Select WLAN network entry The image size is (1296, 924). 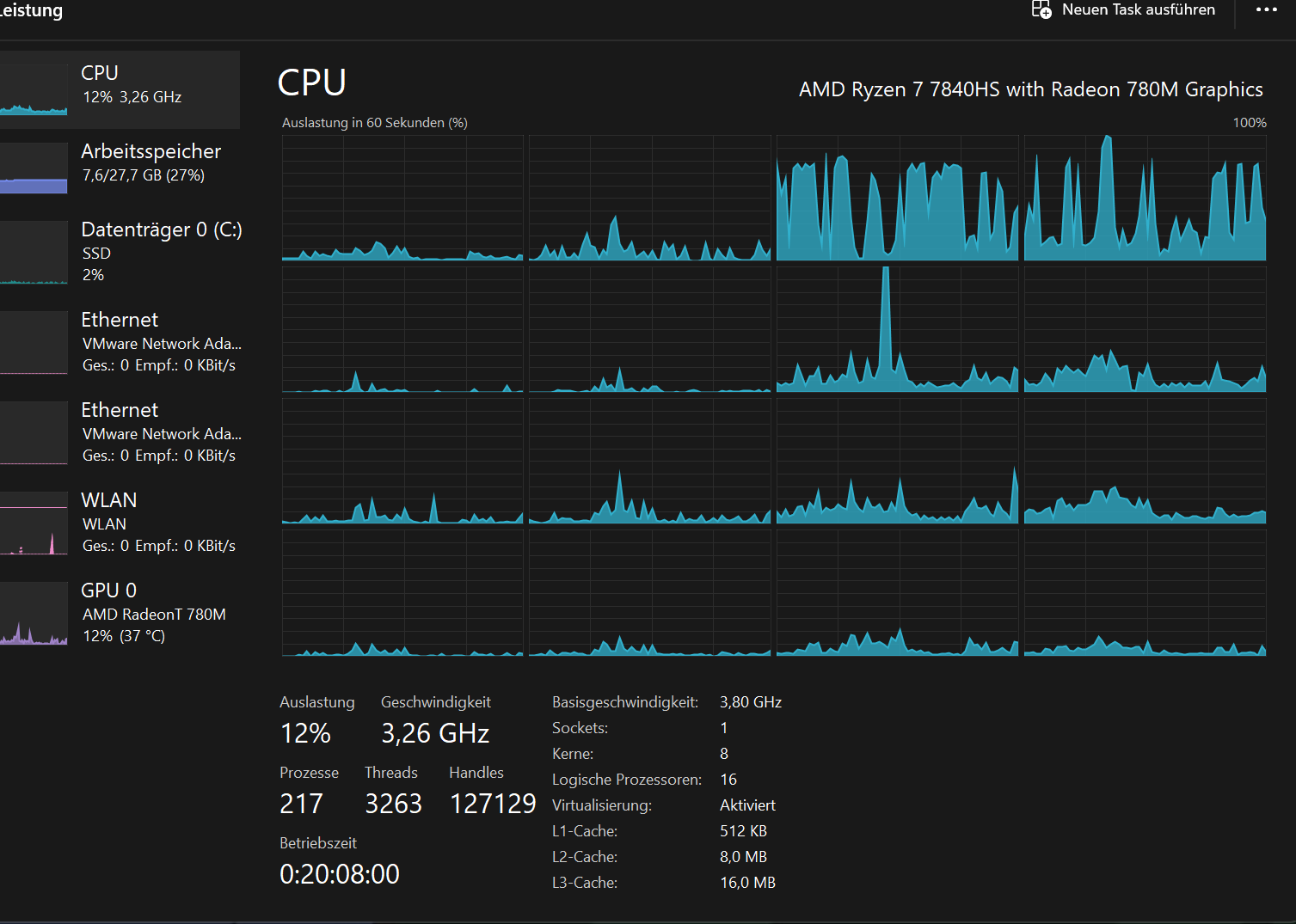coord(120,523)
